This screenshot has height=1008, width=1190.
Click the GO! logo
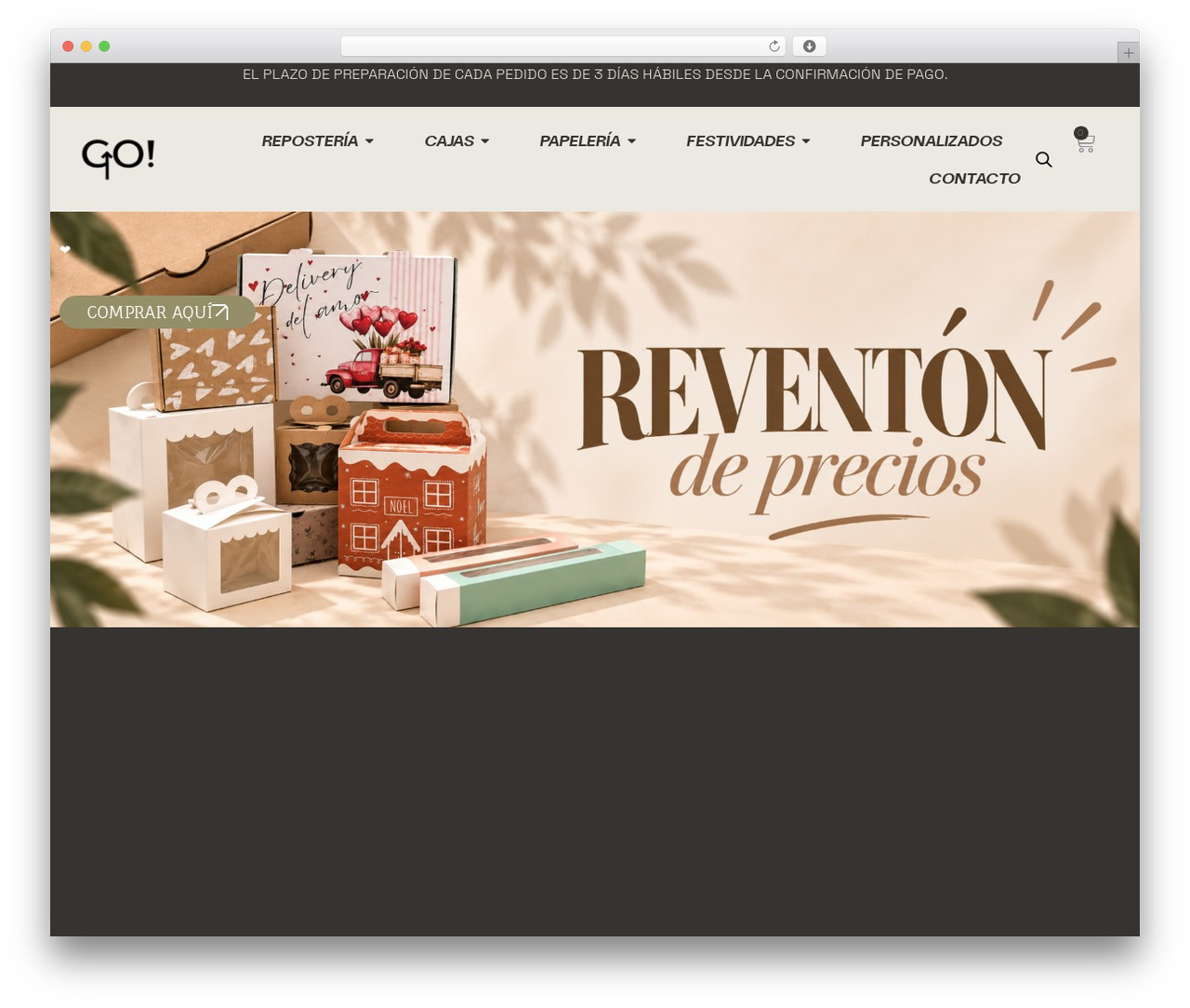118,158
